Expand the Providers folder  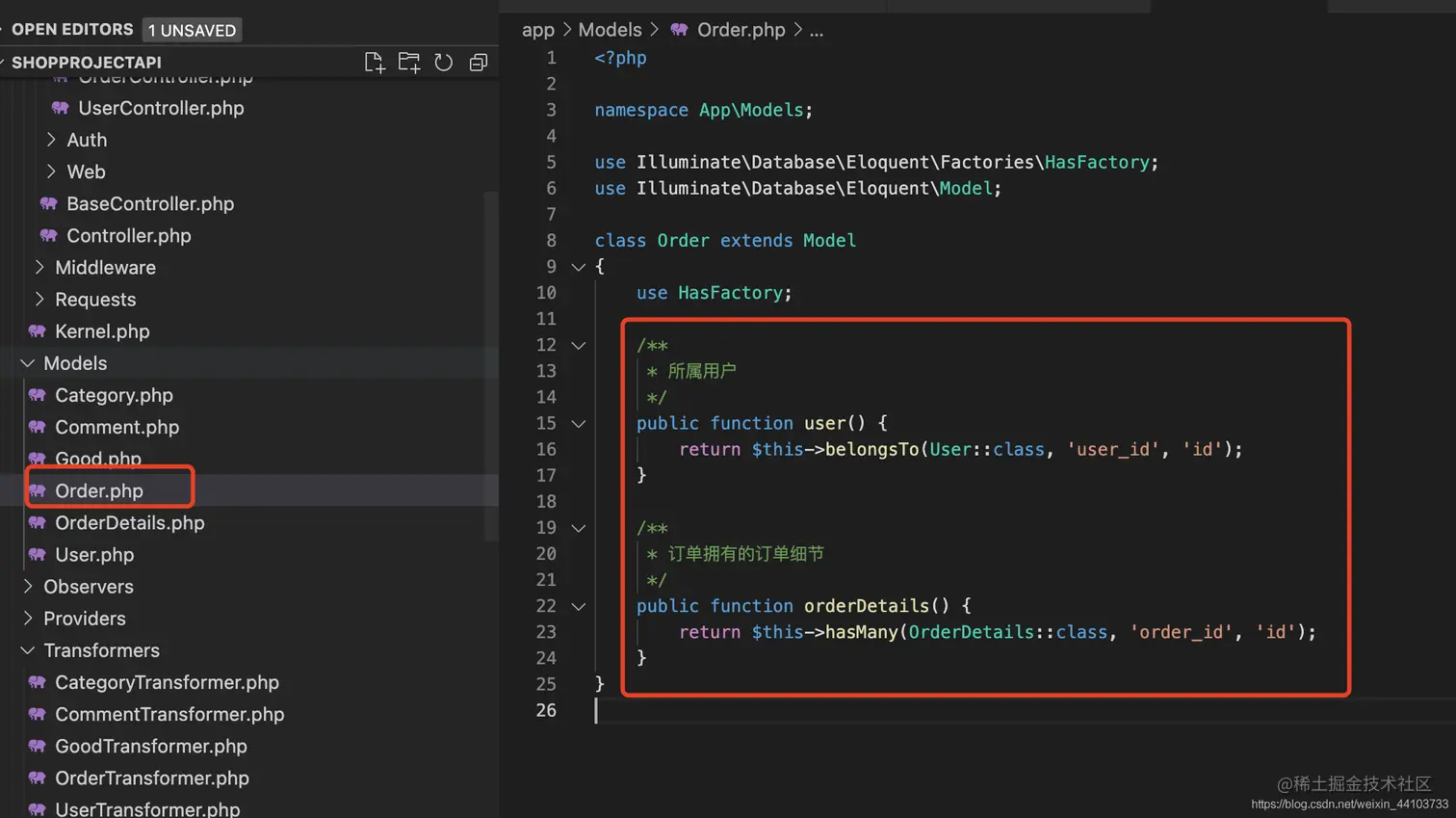coord(85,618)
